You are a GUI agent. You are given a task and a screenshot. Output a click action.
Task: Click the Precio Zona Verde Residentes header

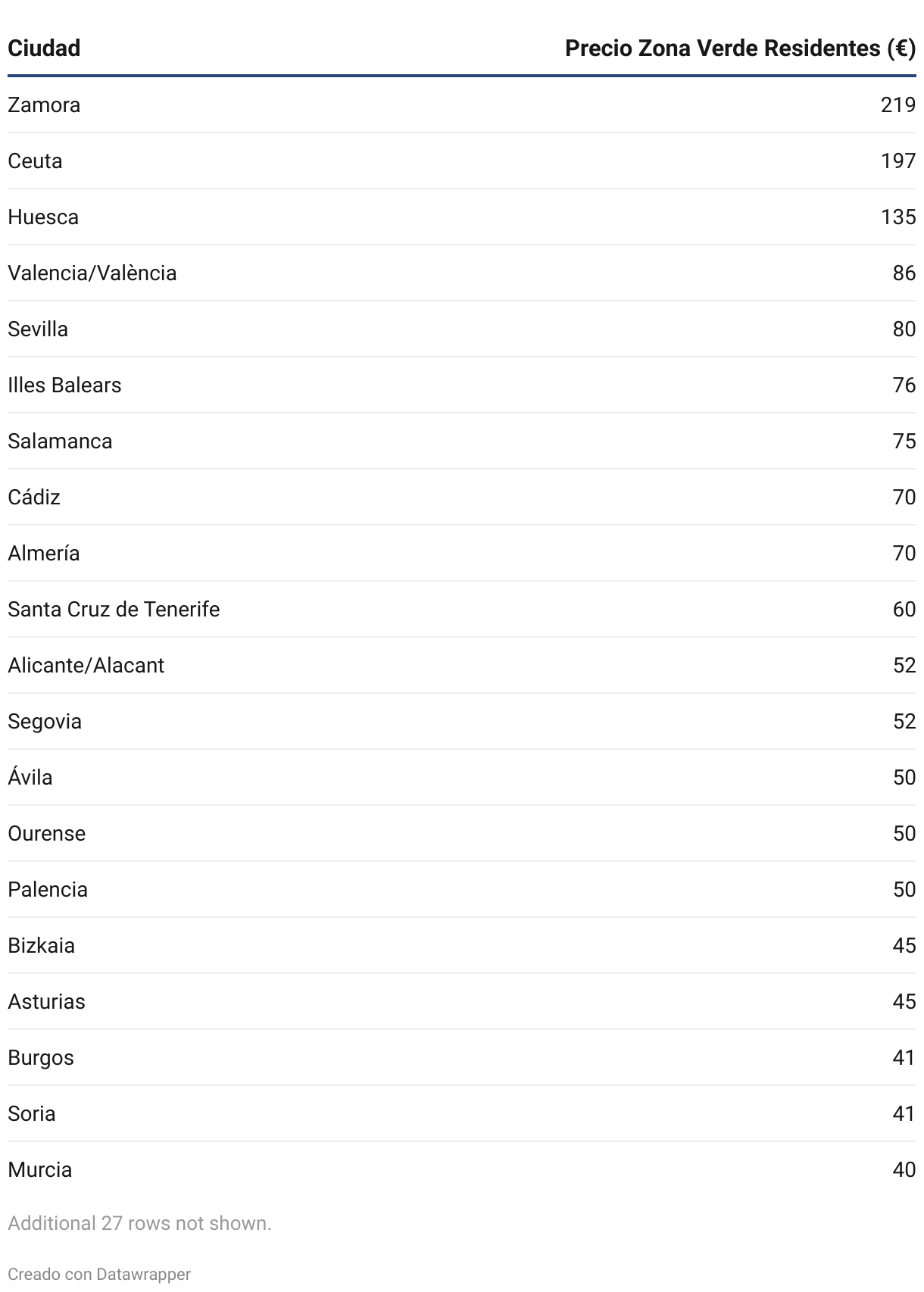click(x=740, y=48)
